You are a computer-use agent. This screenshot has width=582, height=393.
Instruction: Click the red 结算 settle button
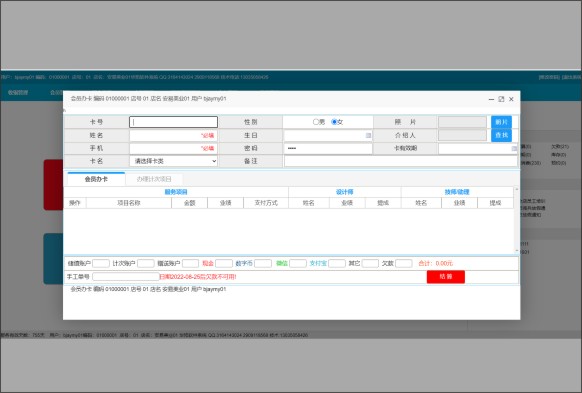[x=445, y=277]
